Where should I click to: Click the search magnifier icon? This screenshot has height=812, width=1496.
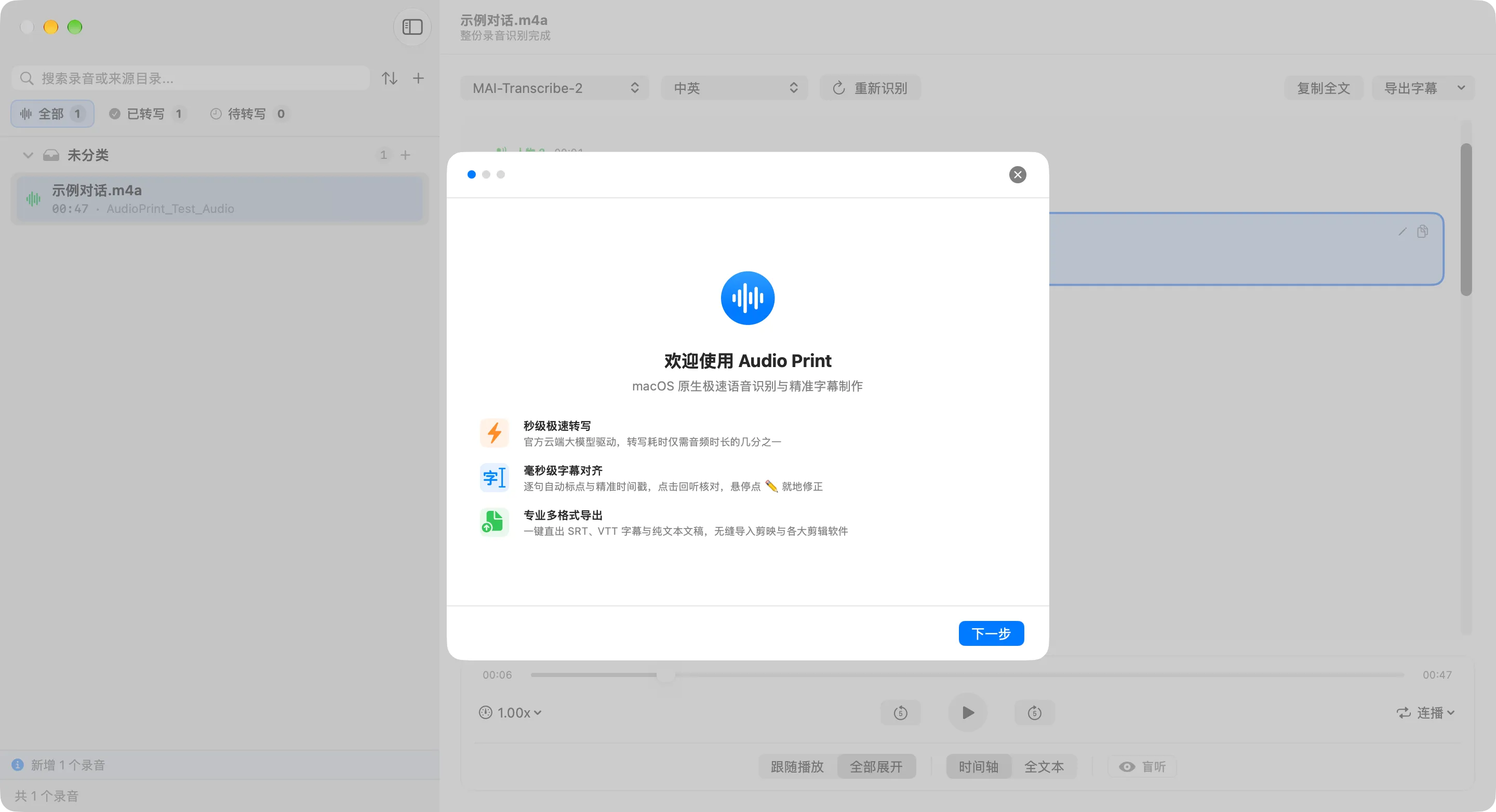26,78
